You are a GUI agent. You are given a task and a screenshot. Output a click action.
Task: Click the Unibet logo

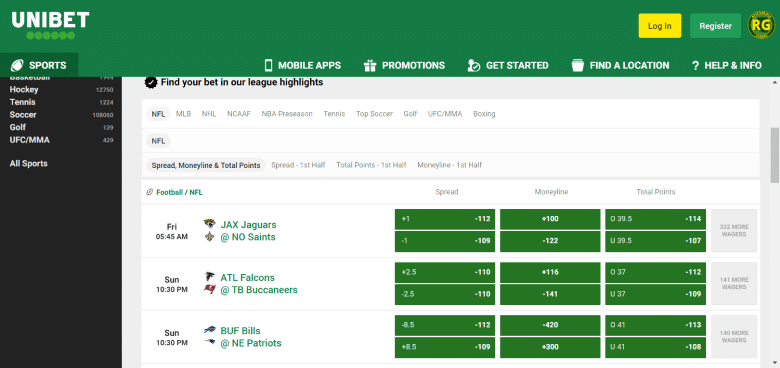point(50,25)
